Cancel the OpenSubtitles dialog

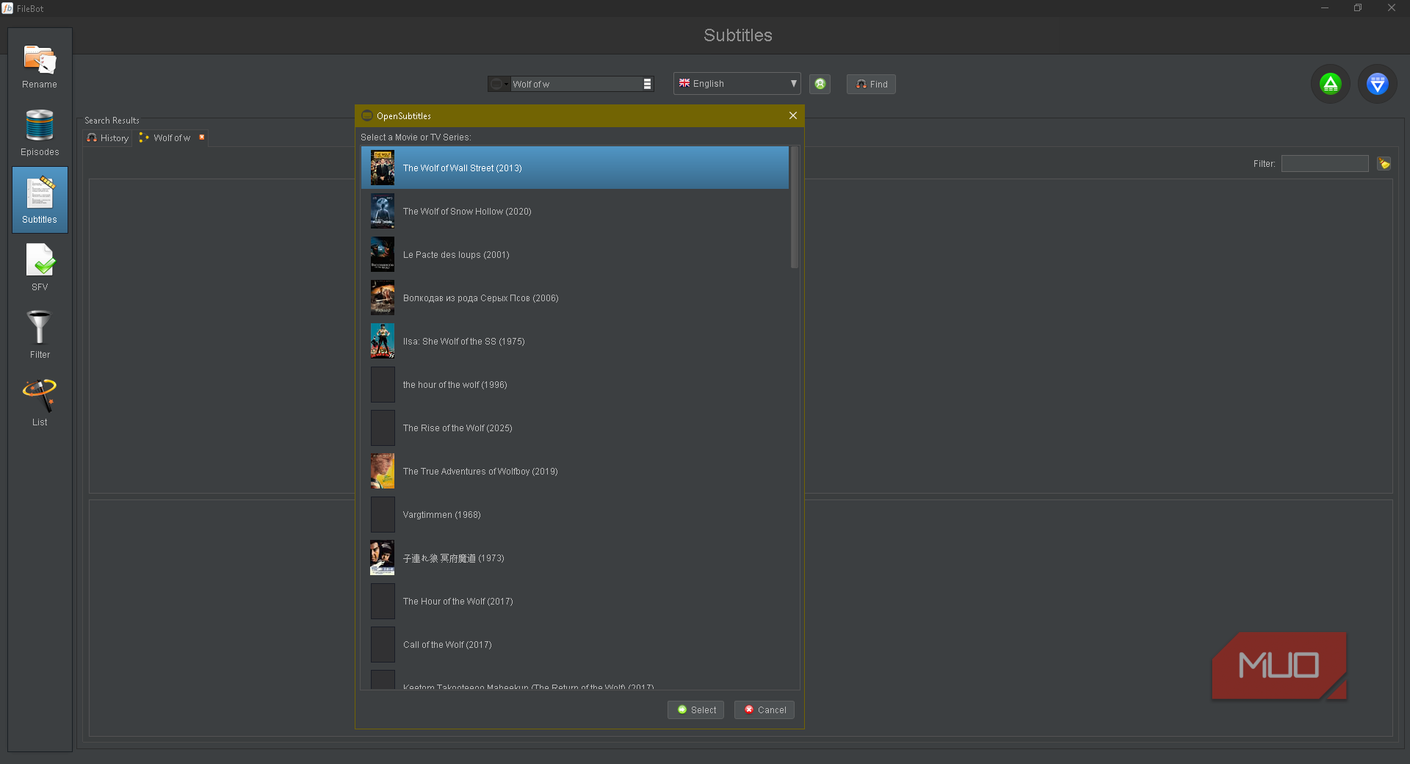(765, 710)
